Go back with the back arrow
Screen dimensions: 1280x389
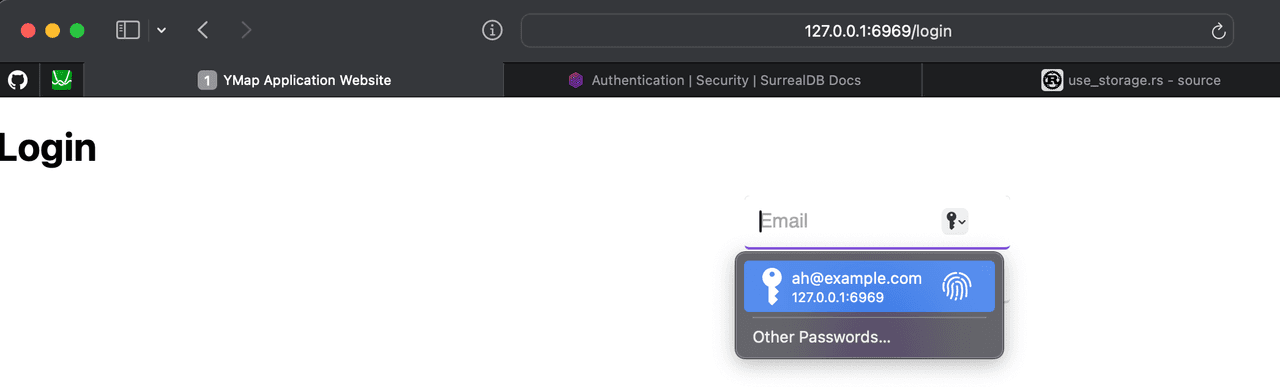203,31
